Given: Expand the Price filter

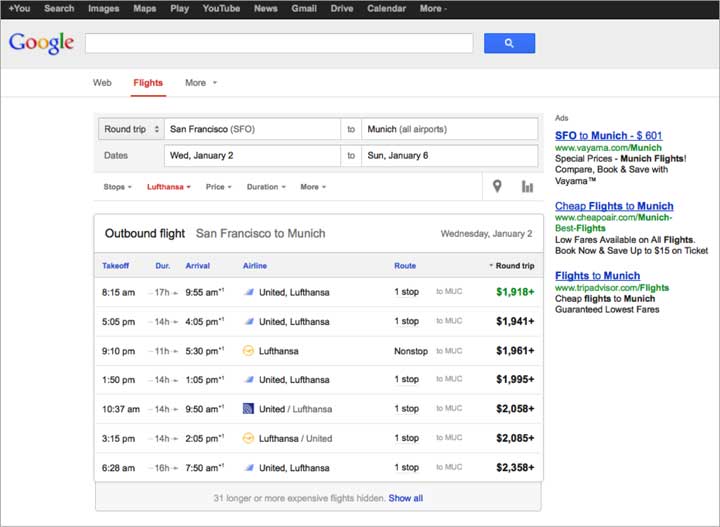Looking at the screenshot, I should (219, 187).
